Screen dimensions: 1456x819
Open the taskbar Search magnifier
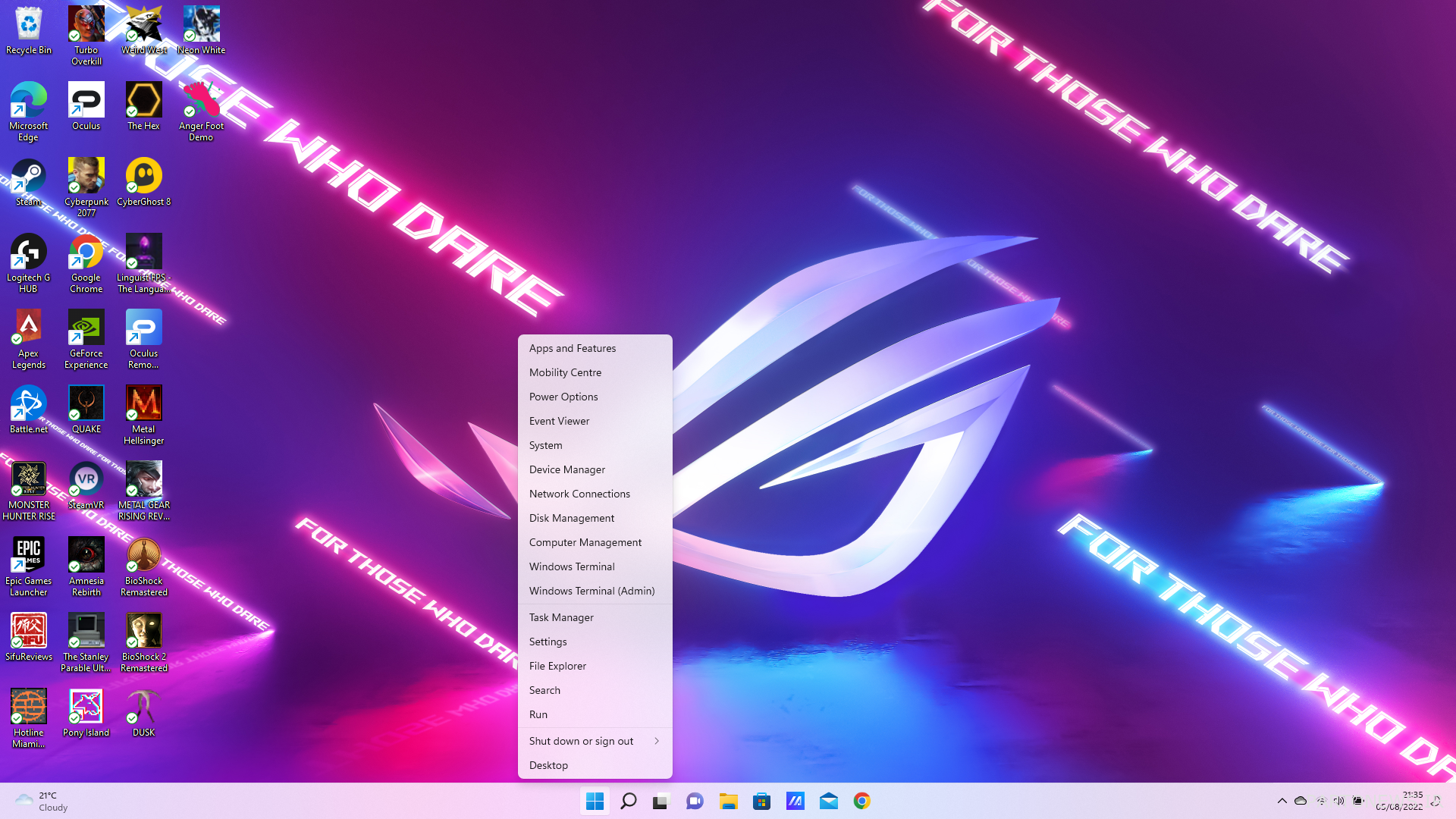click(628, 801)
